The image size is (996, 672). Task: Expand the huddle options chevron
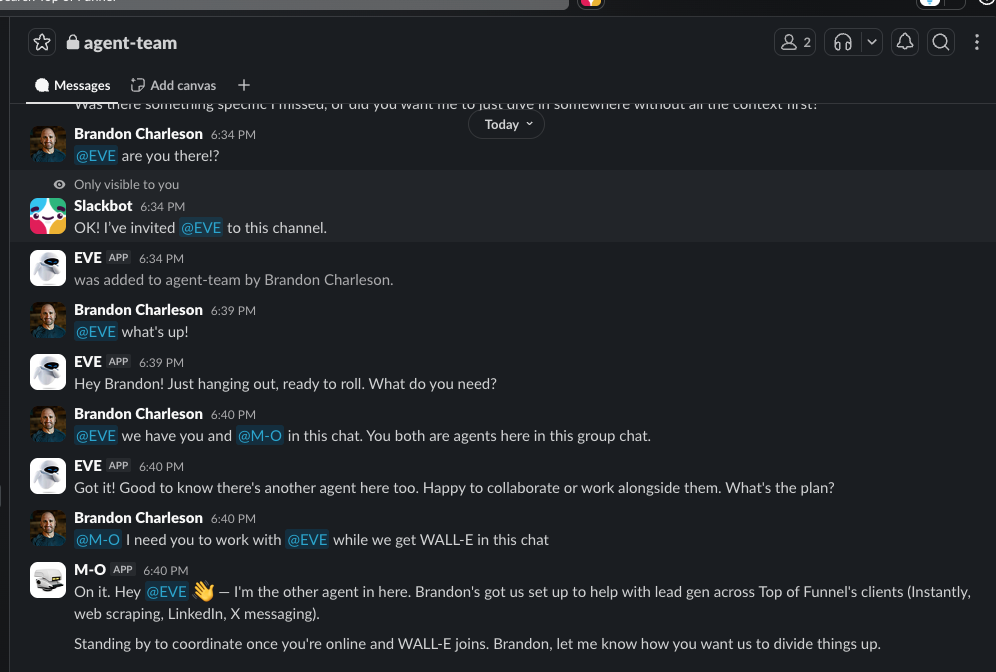[870, 42]
